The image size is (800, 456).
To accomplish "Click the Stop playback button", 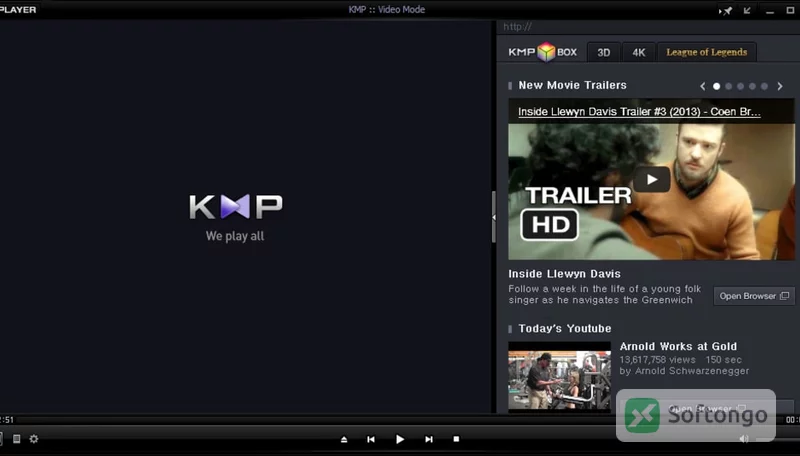I will (x=456, y=439).
